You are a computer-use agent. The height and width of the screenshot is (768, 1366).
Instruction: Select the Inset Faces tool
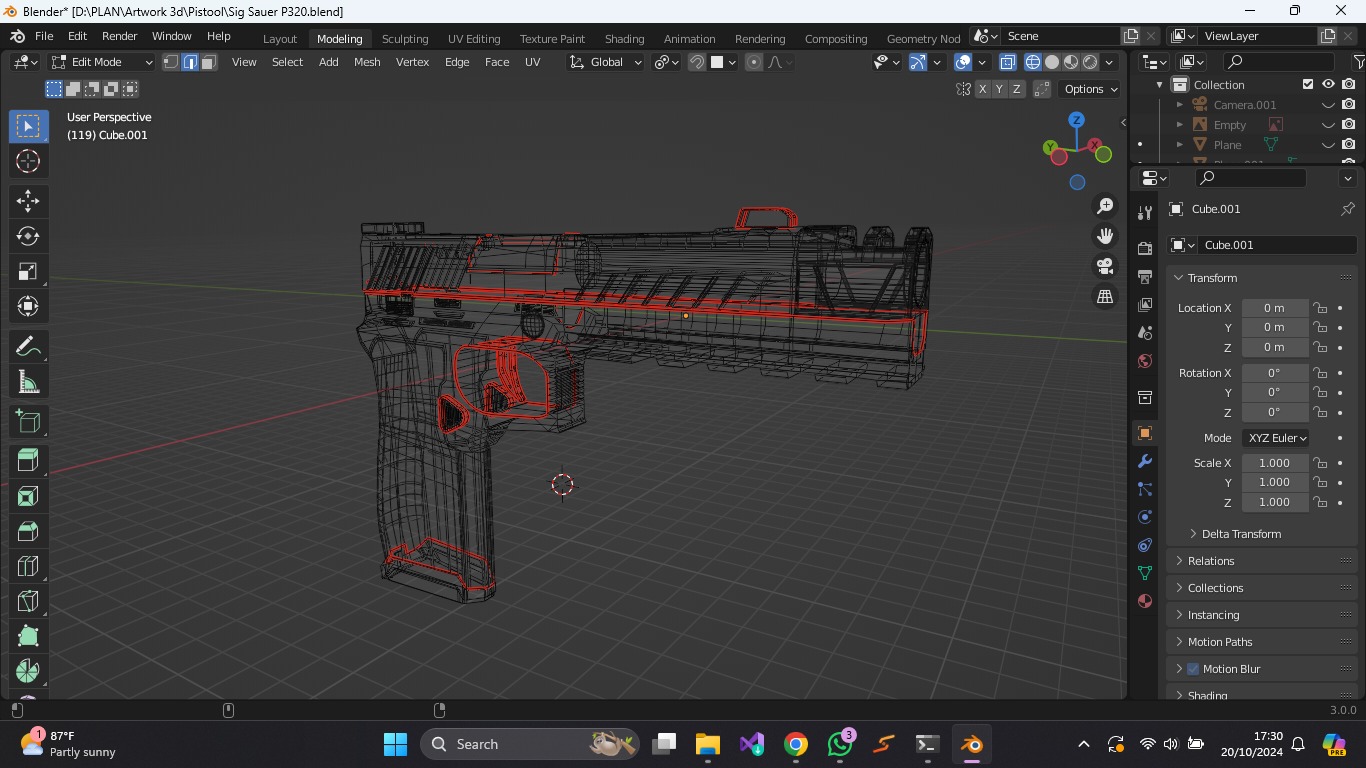coord(28,496)
